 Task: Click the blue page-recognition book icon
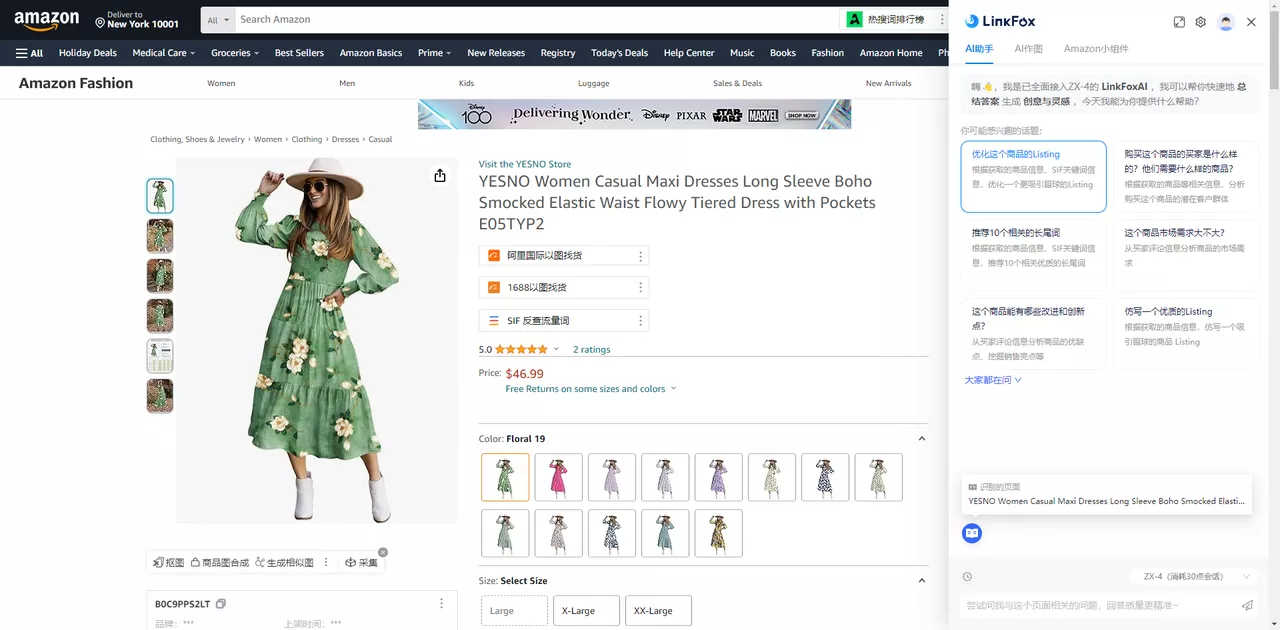972,534
